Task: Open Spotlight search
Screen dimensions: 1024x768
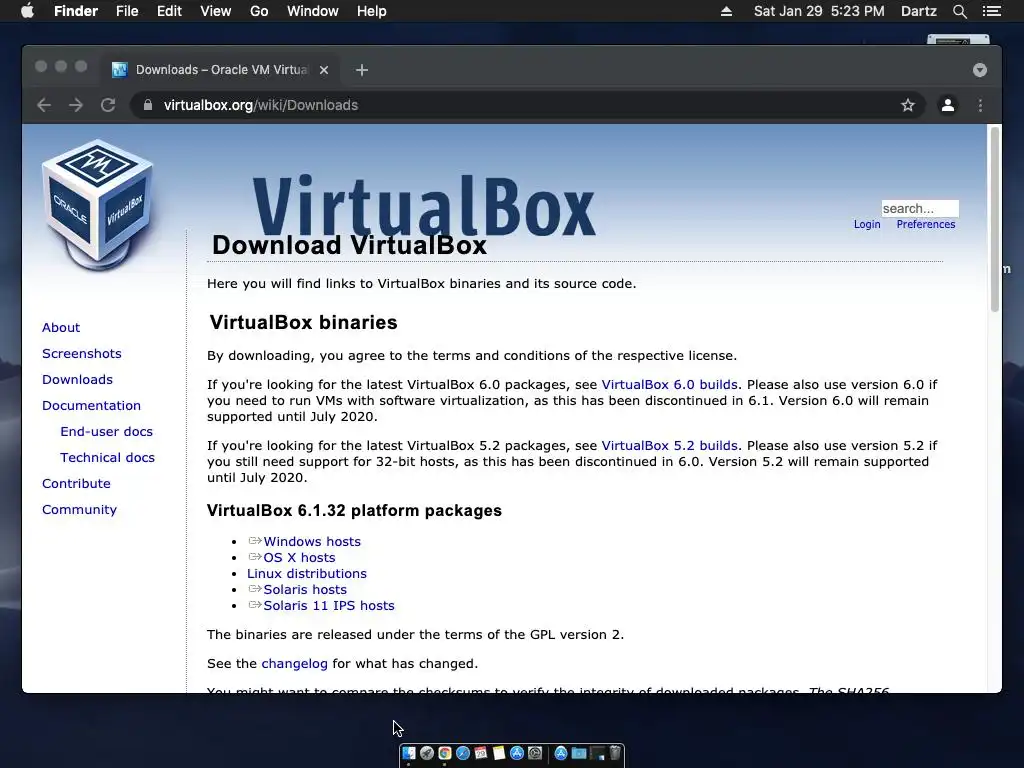Action: 959,11
